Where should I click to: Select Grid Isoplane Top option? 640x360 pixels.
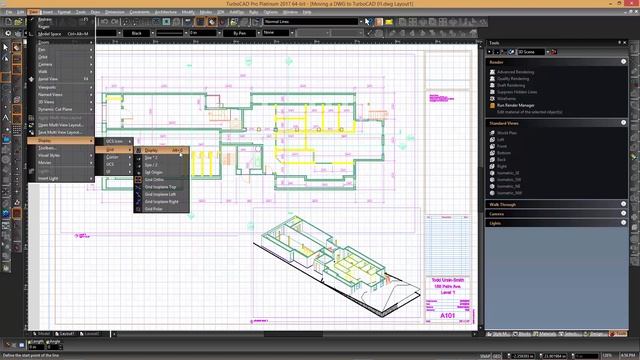click(x=162, y=187)
